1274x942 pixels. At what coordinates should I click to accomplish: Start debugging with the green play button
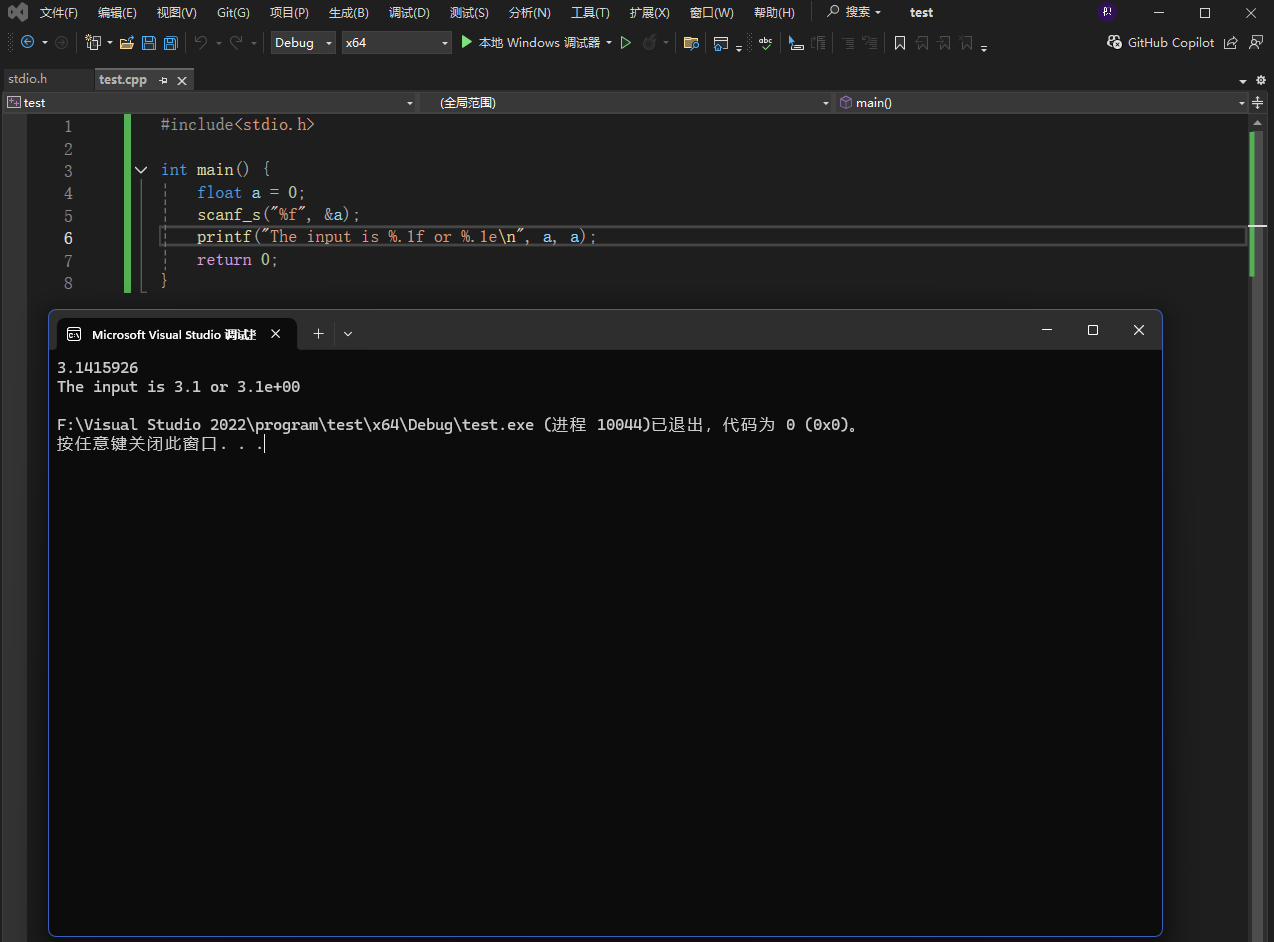466,42
